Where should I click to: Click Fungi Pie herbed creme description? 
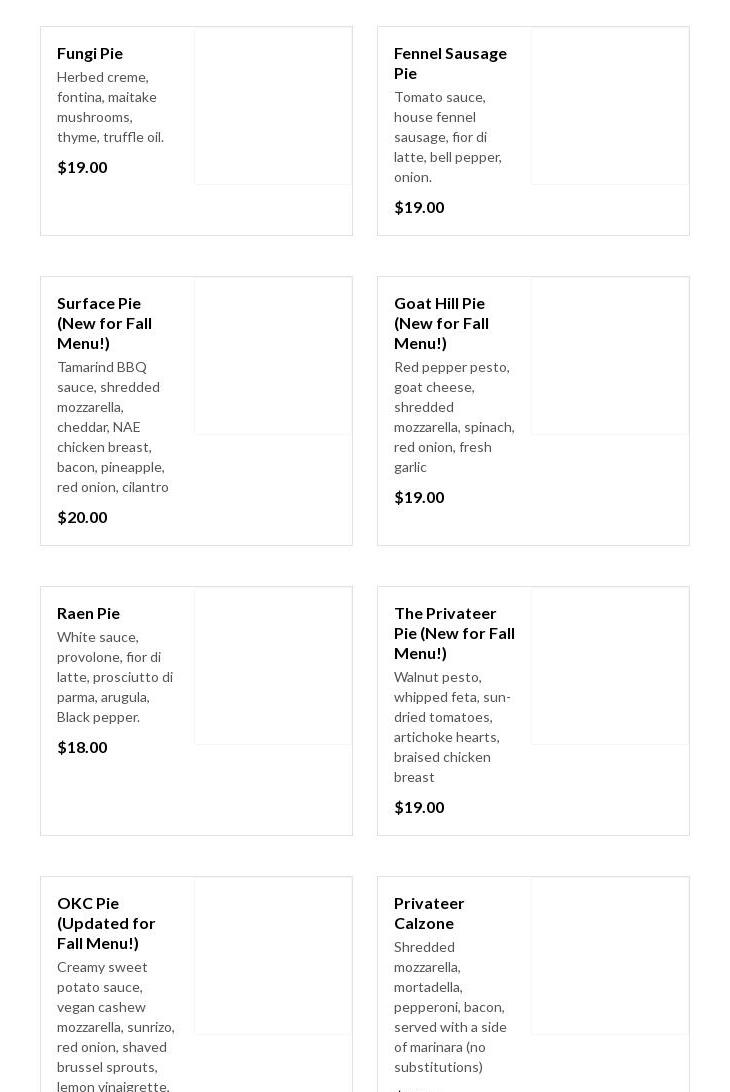pyautogui.click(x=110, y=107)
